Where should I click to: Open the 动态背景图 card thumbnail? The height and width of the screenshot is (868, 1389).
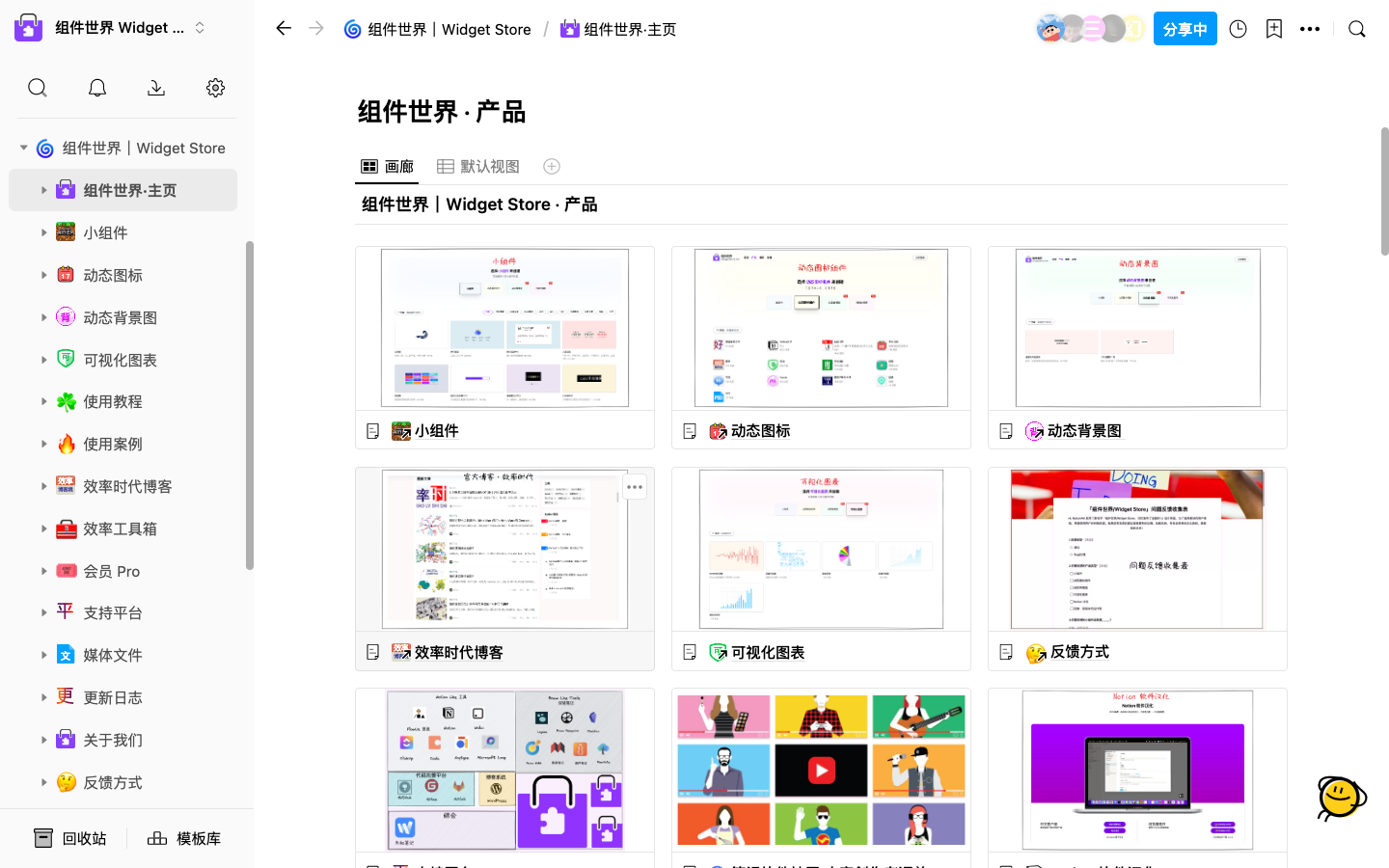[x=1137, y=328]
